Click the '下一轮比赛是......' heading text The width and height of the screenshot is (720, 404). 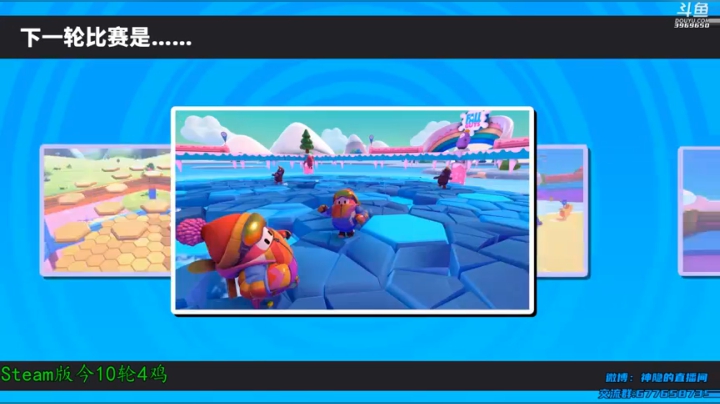106,37
